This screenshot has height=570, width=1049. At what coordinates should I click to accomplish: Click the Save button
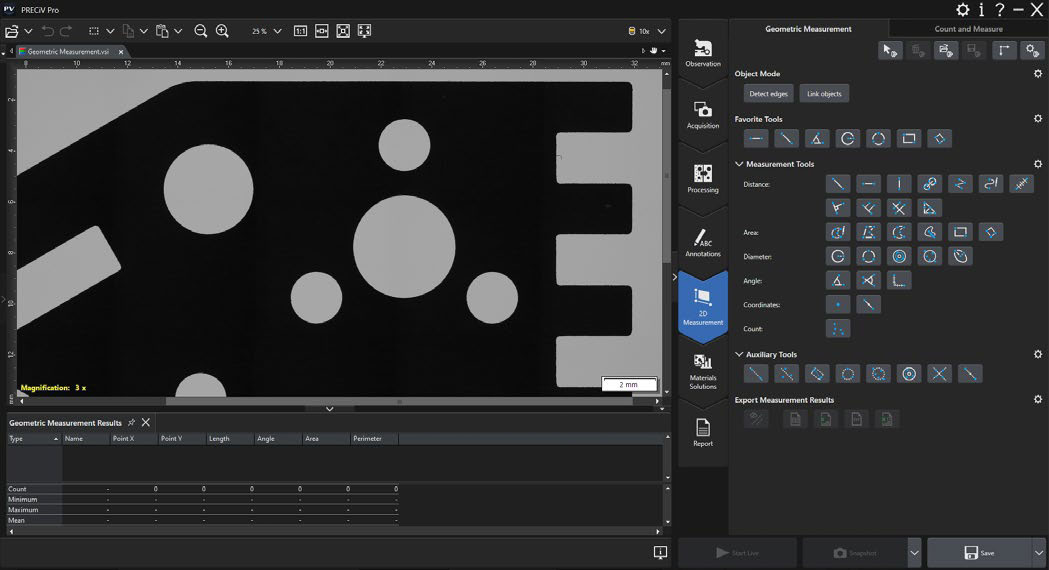978,553
